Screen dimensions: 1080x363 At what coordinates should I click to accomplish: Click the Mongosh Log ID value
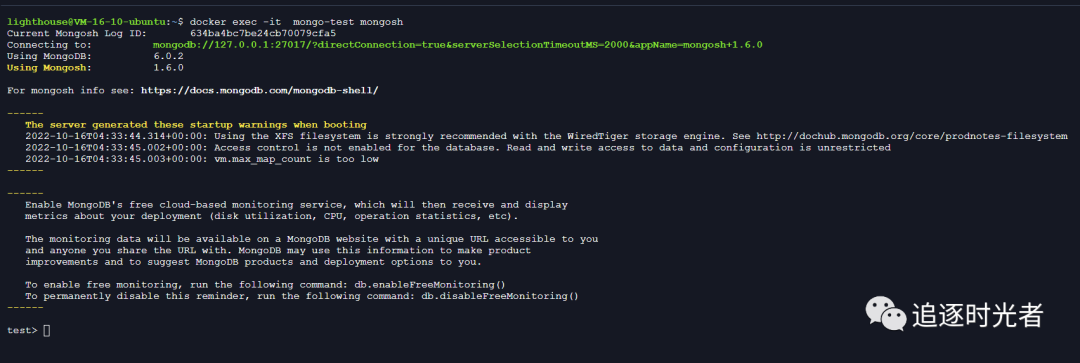coord(263,33)
